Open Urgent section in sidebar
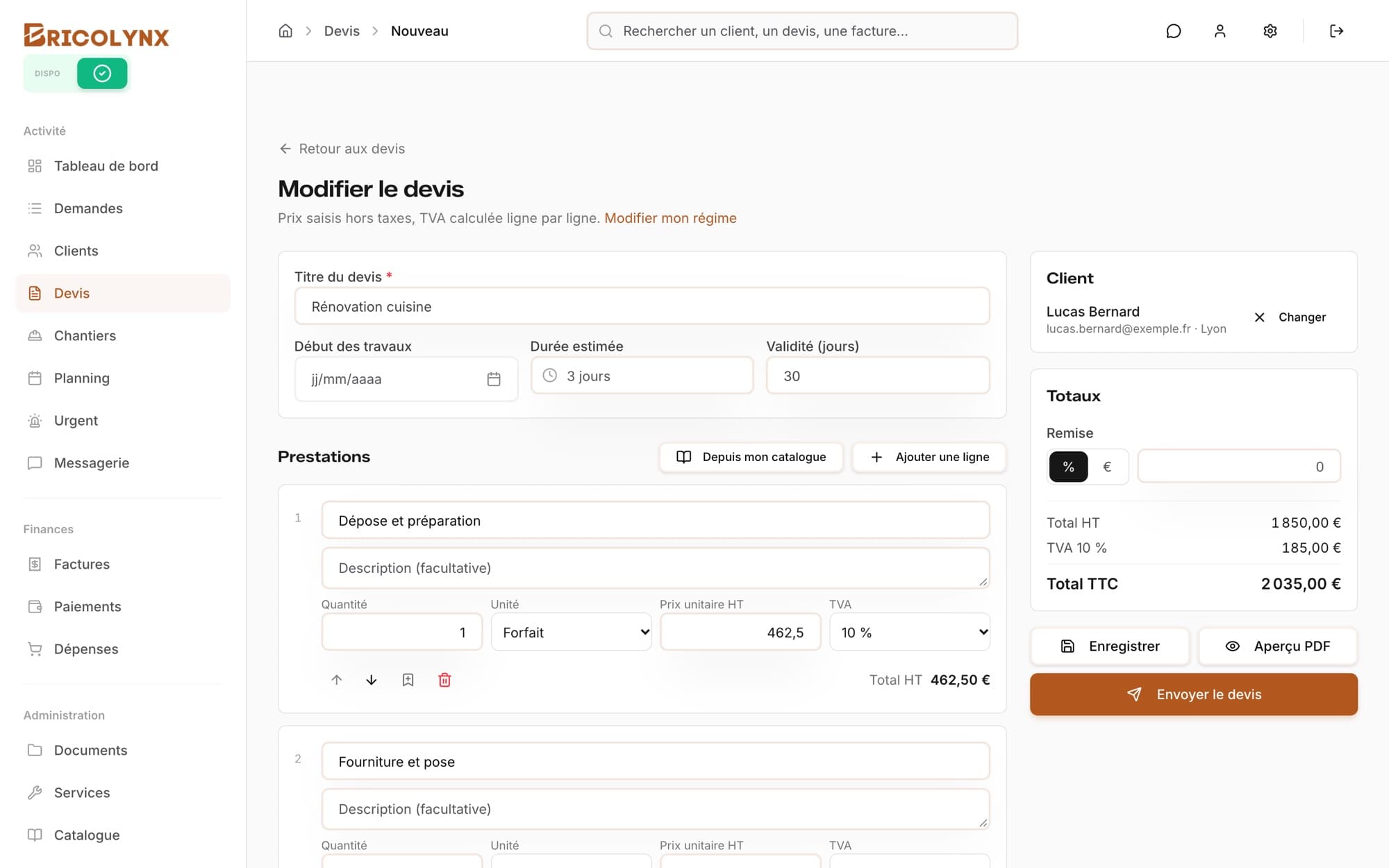Viewport: 1389px width, 868px height. (123, 420)
